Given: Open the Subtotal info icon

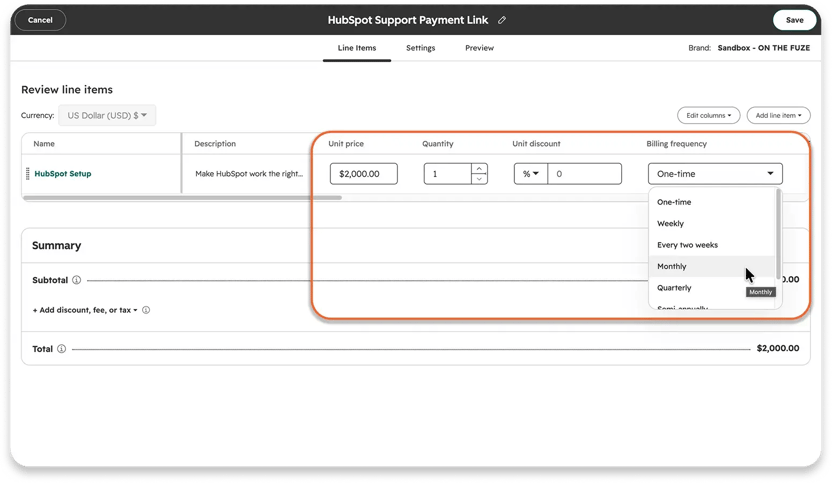Looking at the screenshot, I should 76,280.
